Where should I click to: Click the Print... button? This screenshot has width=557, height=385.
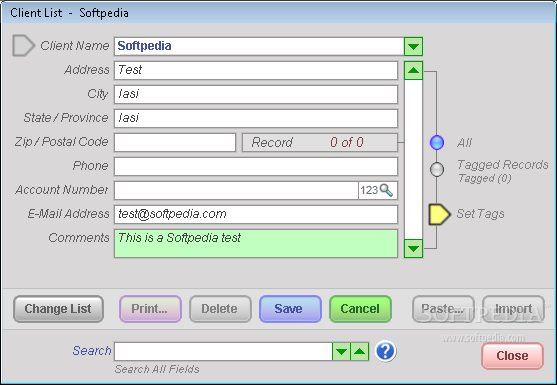150,309
